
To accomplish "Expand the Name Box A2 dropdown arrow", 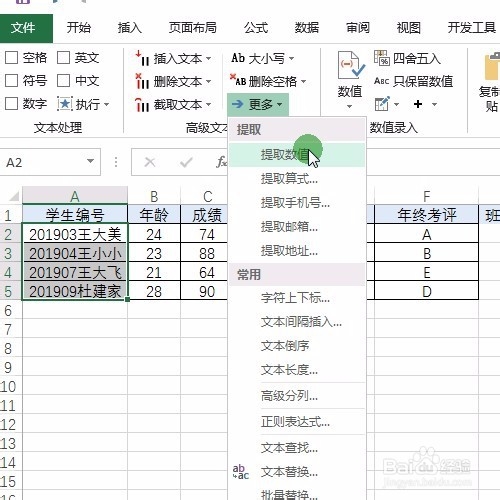I will (x=90, y=162).
